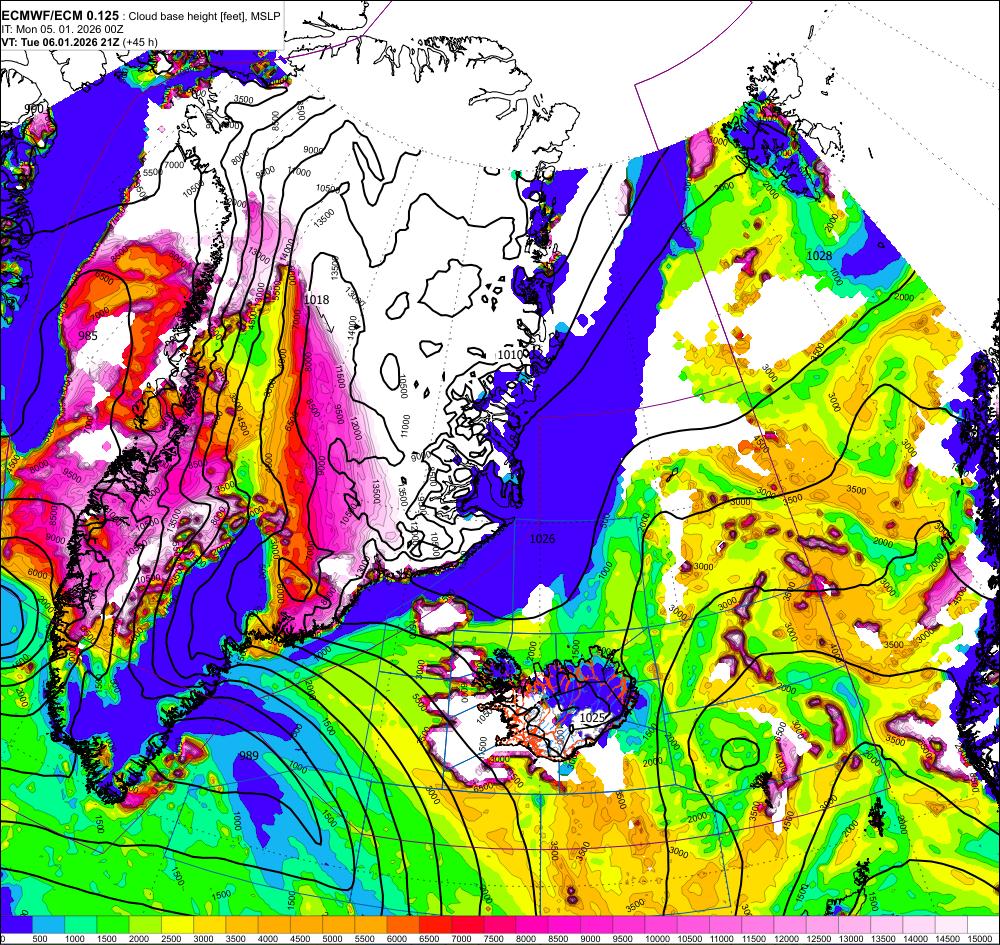Click the magenta 8000–8500 ft legend swatch
Image resolution: width=1000 pixels, height=945 pixels.
click(x=533, y=924)
